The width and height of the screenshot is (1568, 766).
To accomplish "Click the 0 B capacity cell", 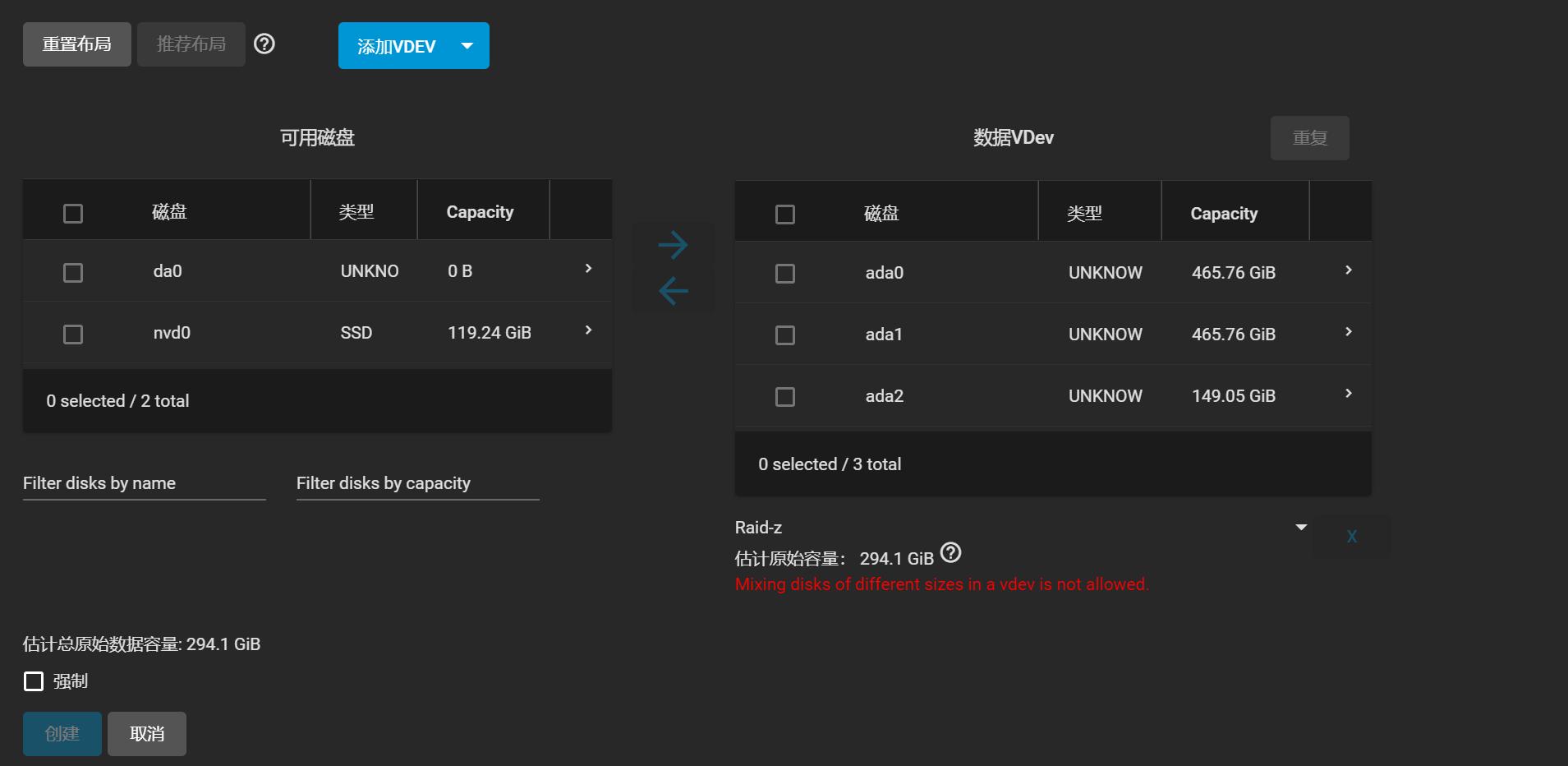I will [460, 271].
